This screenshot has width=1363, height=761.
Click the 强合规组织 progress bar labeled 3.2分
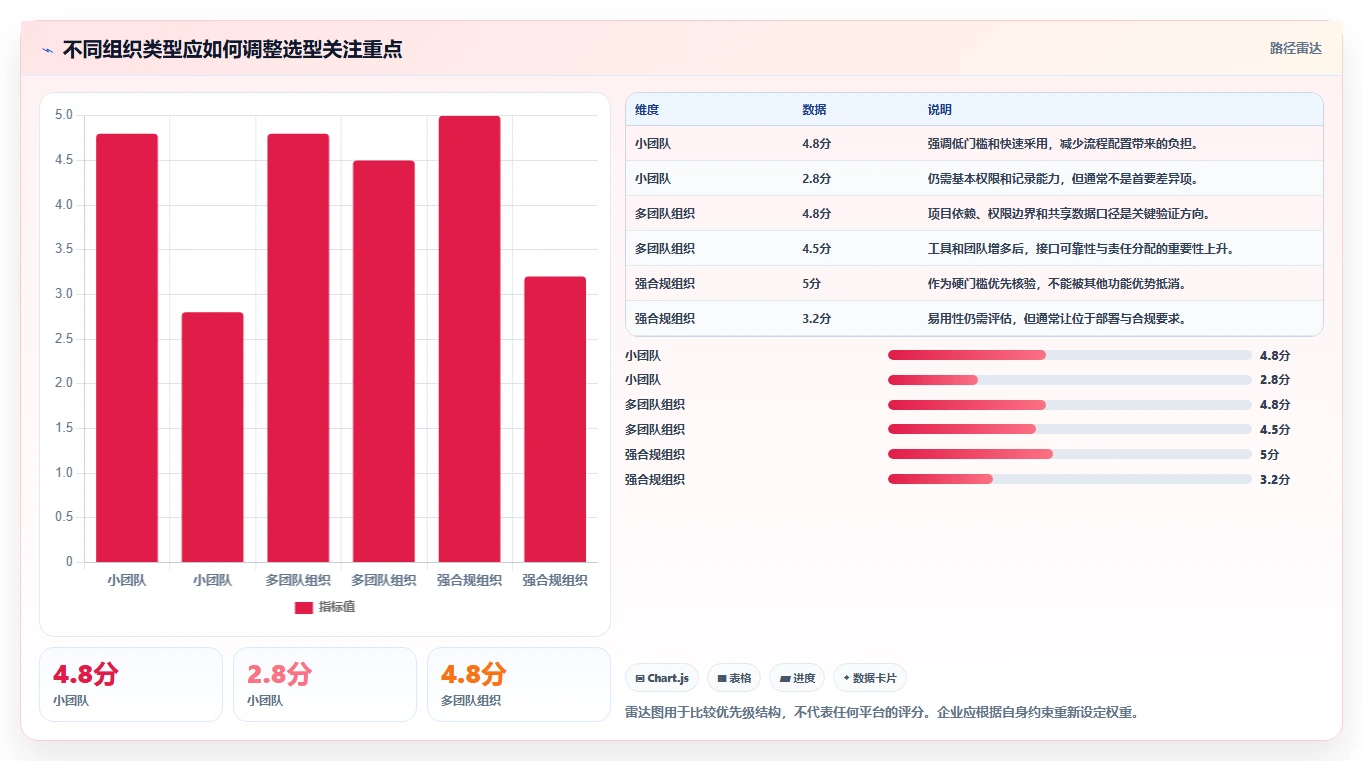(x=1070, y=480)
